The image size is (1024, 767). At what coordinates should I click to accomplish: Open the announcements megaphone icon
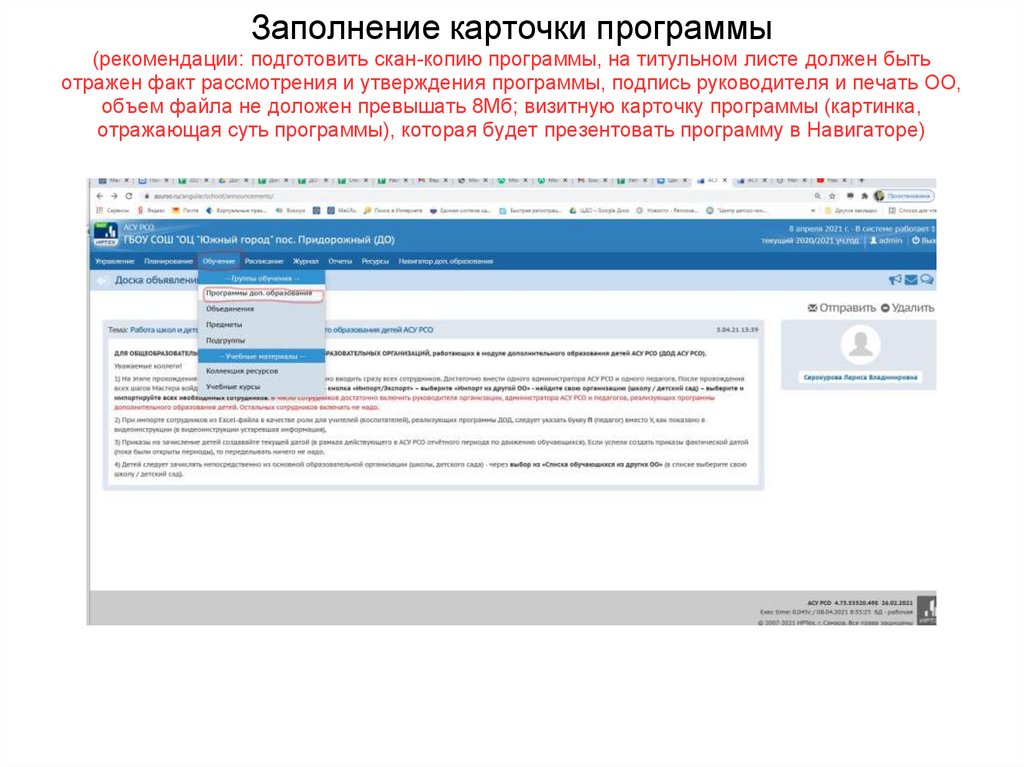pos(895,279)
